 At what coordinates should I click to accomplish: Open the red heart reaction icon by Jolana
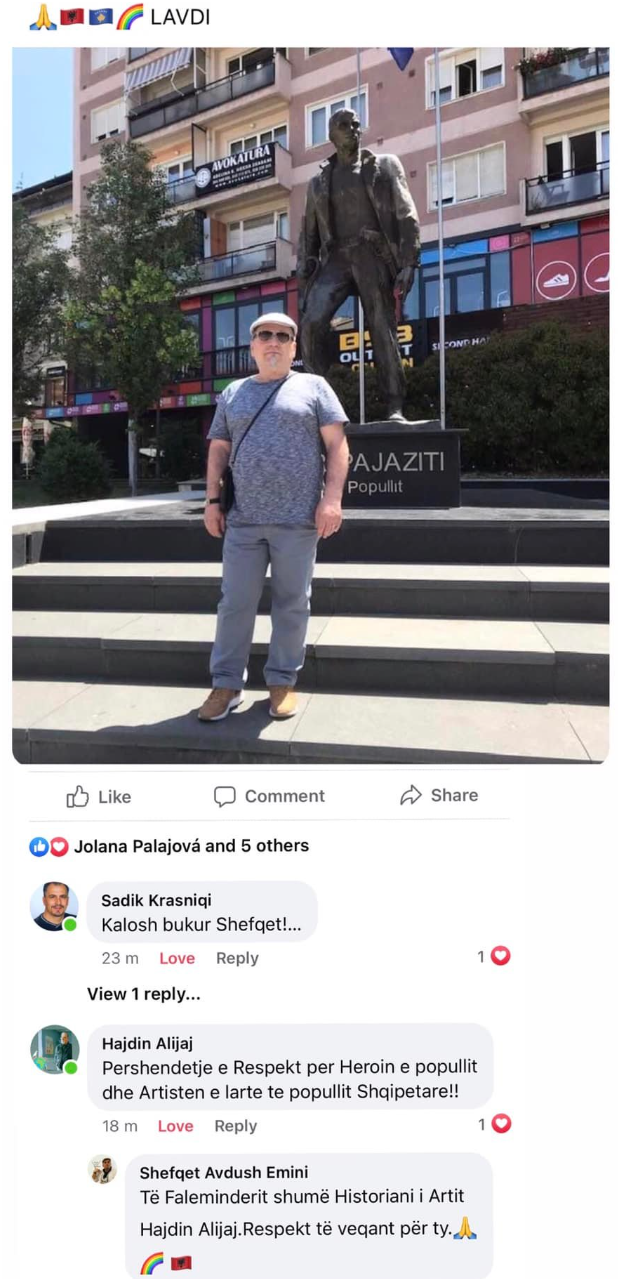click(x=58, y=847)
